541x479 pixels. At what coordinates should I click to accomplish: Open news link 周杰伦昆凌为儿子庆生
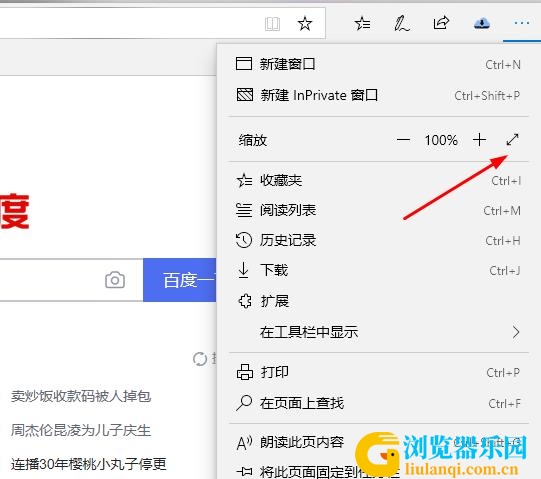tap(81, 430)
